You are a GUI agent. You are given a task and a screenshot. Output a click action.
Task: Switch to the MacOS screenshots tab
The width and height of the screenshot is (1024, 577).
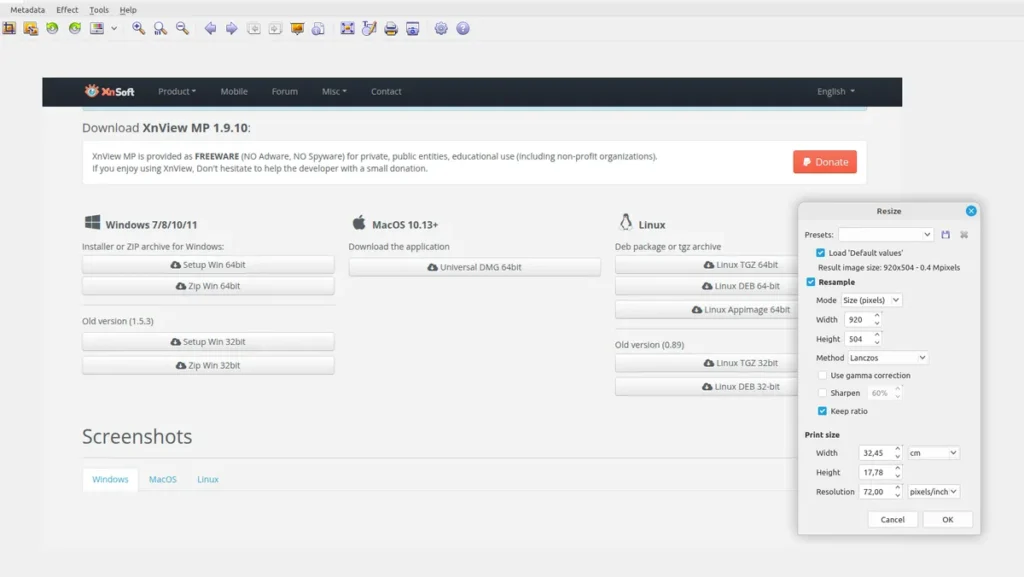click(163, 479)
